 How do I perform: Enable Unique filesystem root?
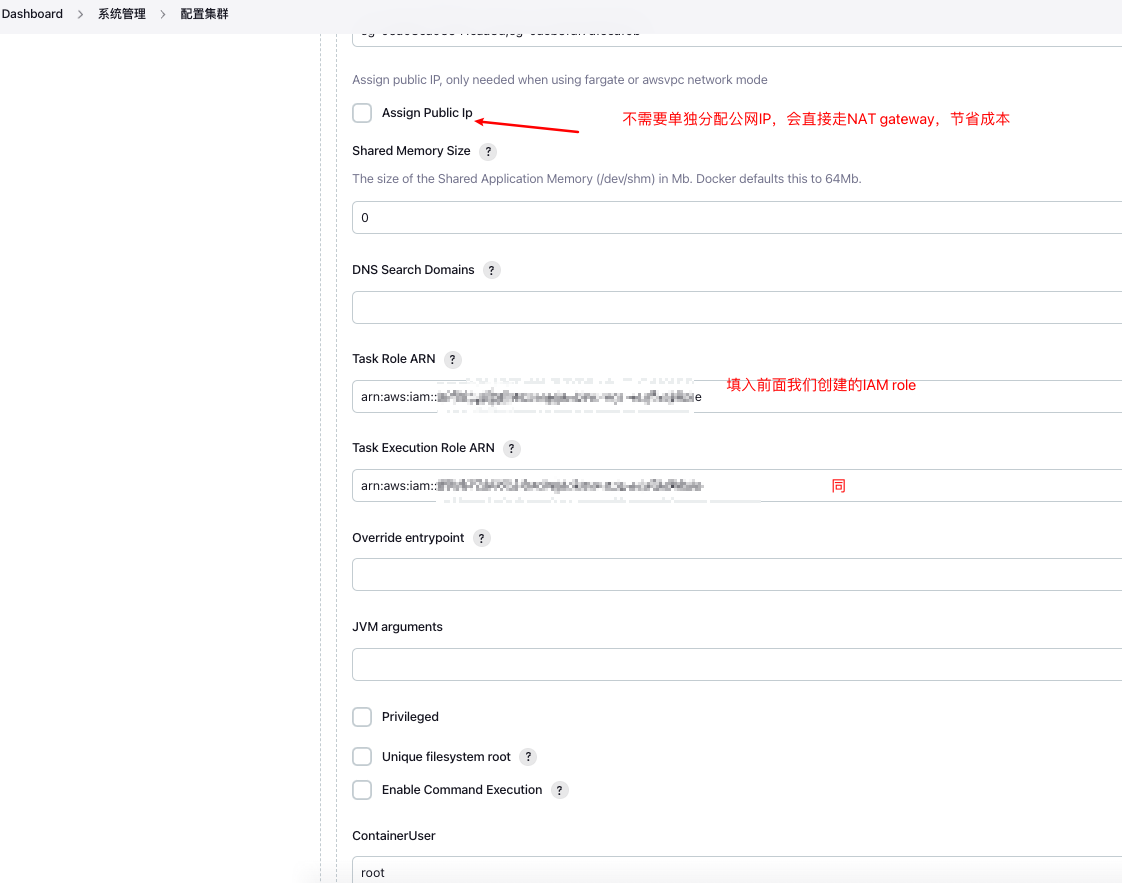click(361, 756)
